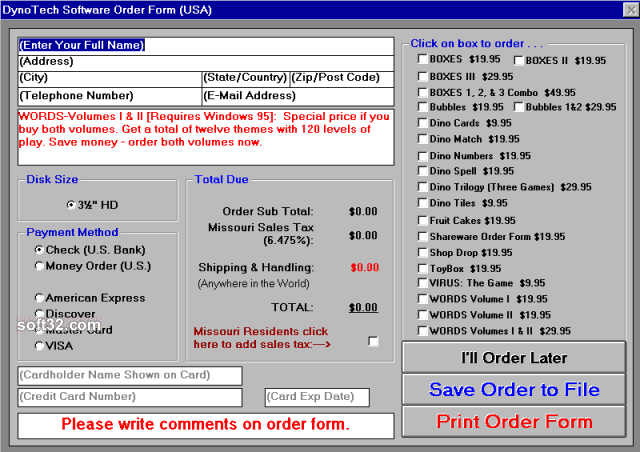Select WORDS Volume I $19.95 checkbox
Screen dimensions: 640x452
click(422, 299)
